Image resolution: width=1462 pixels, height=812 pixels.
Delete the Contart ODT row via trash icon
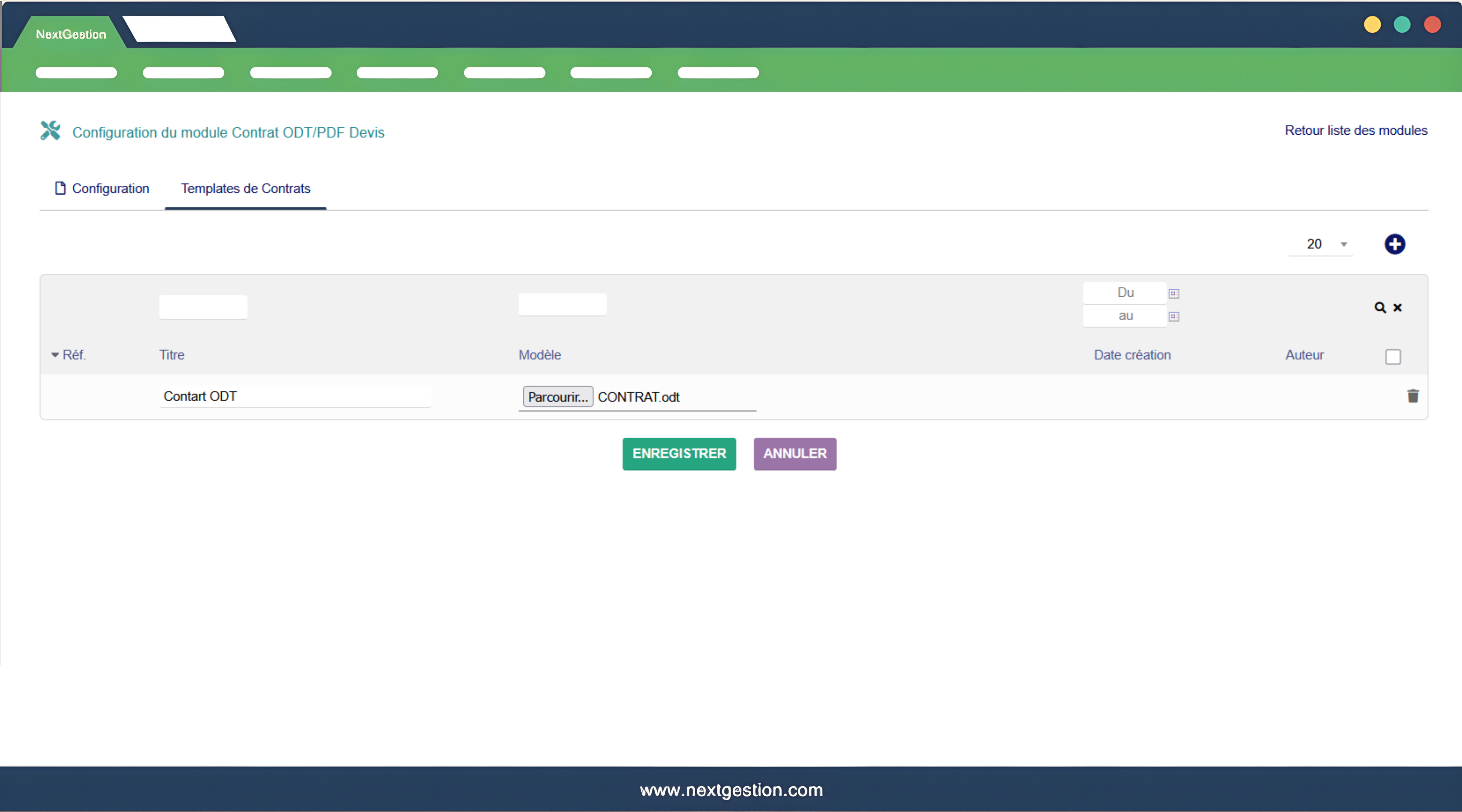coord(1412,396)
